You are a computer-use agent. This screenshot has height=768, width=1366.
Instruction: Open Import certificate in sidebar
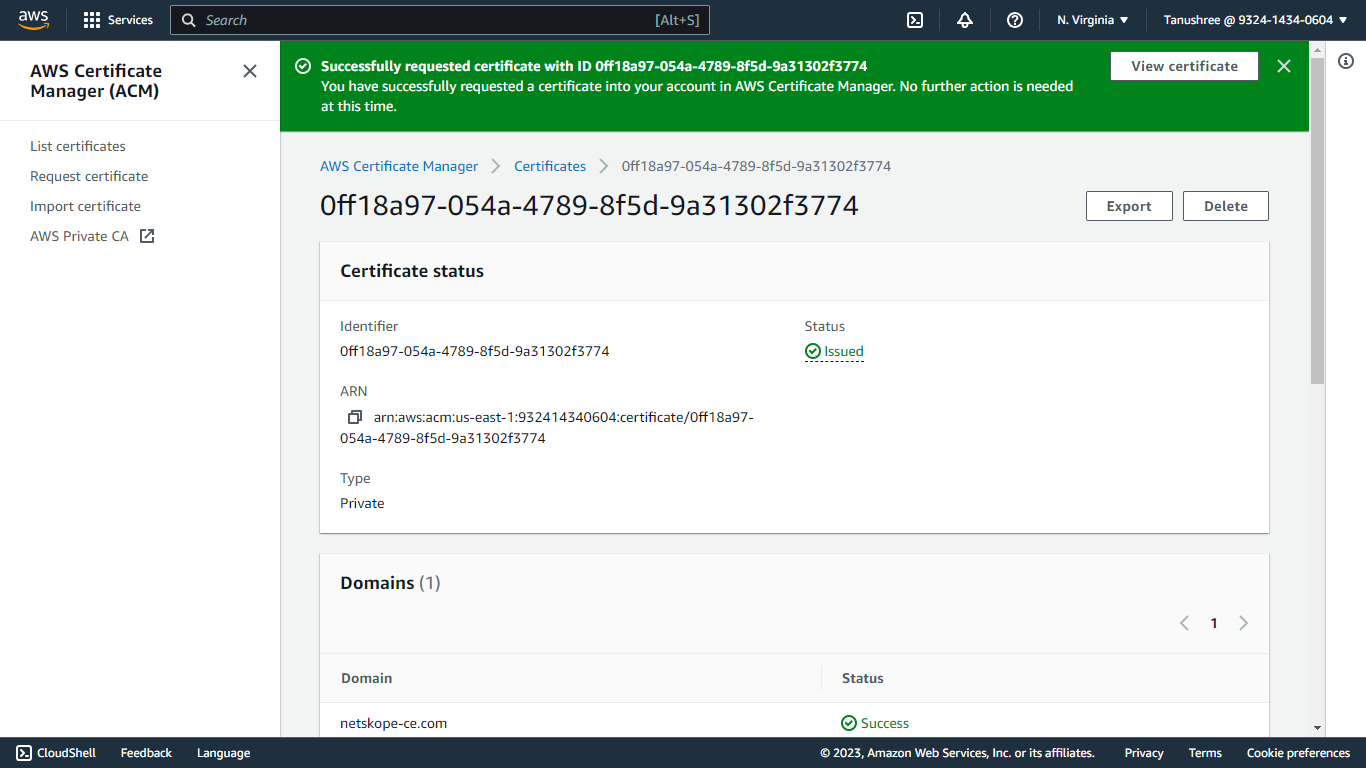coord(85,206)
